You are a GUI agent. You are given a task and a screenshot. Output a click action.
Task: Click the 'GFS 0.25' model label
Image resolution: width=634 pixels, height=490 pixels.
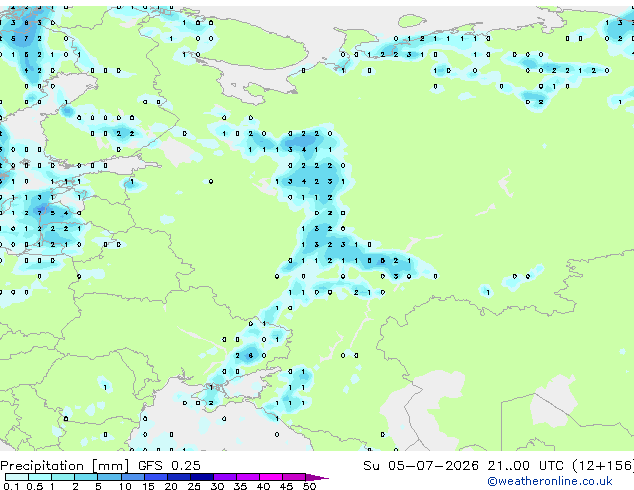click(169, 466)
